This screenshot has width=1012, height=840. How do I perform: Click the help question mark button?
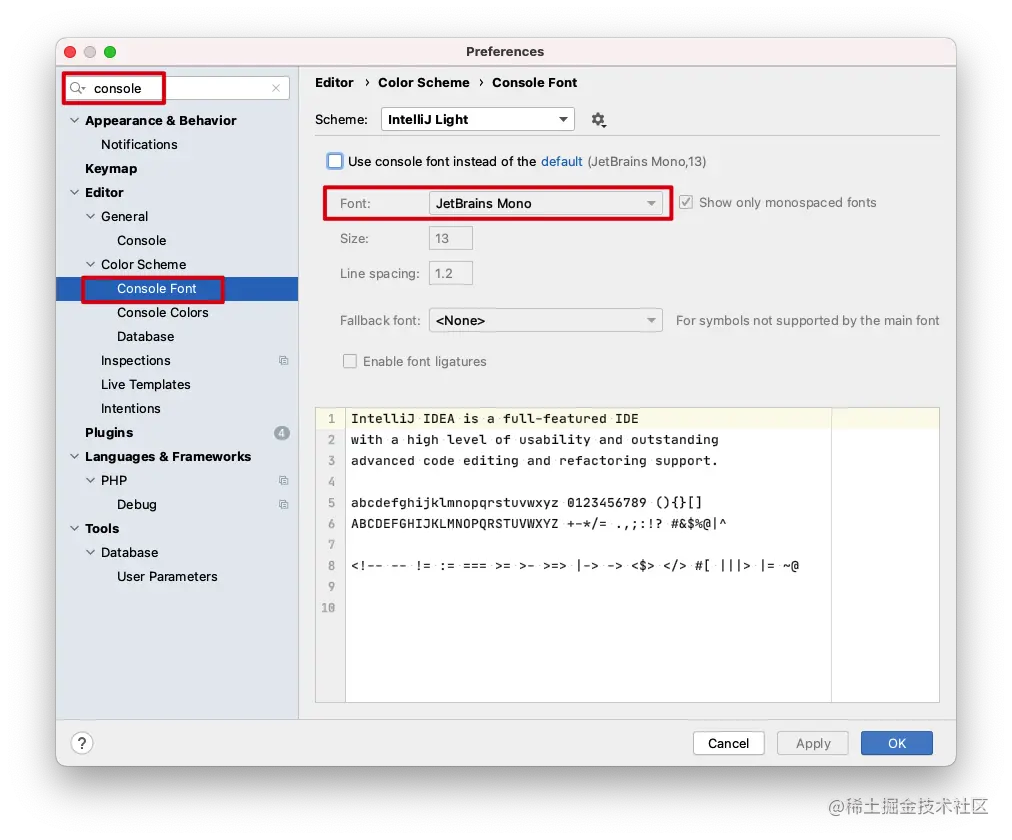click(82, 743)
